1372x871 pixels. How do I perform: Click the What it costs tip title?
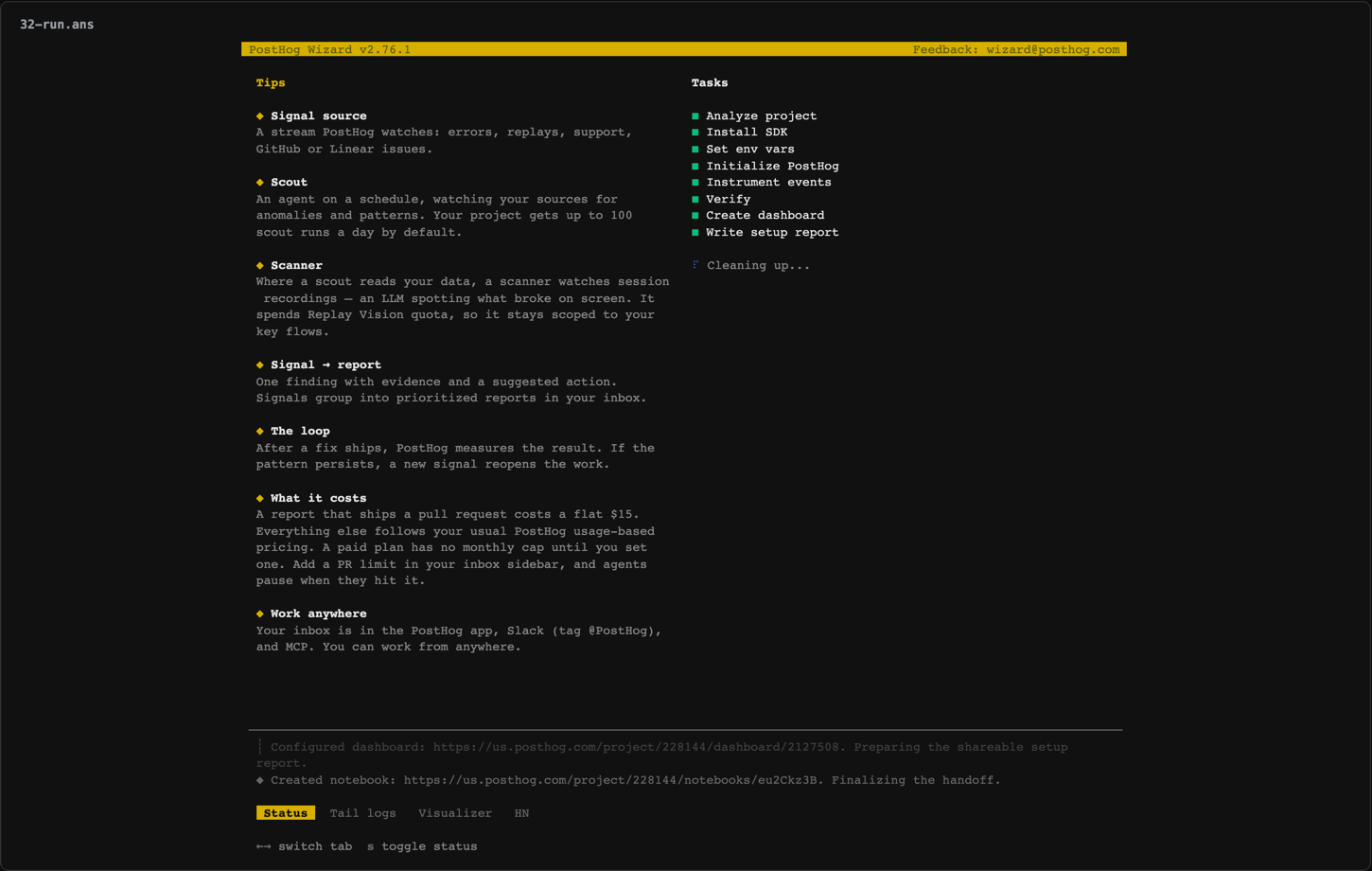point(319,498)
